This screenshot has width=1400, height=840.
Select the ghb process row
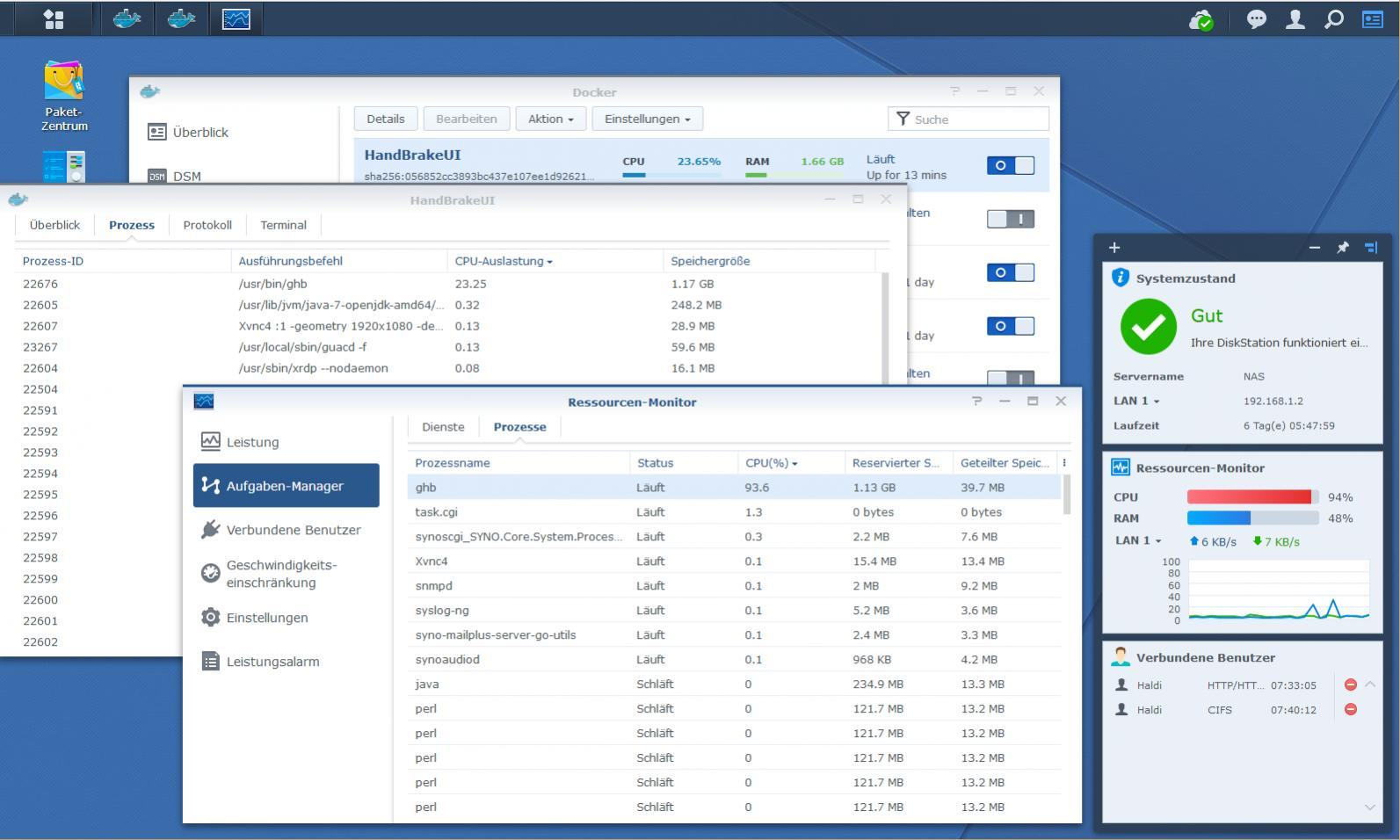735,487
